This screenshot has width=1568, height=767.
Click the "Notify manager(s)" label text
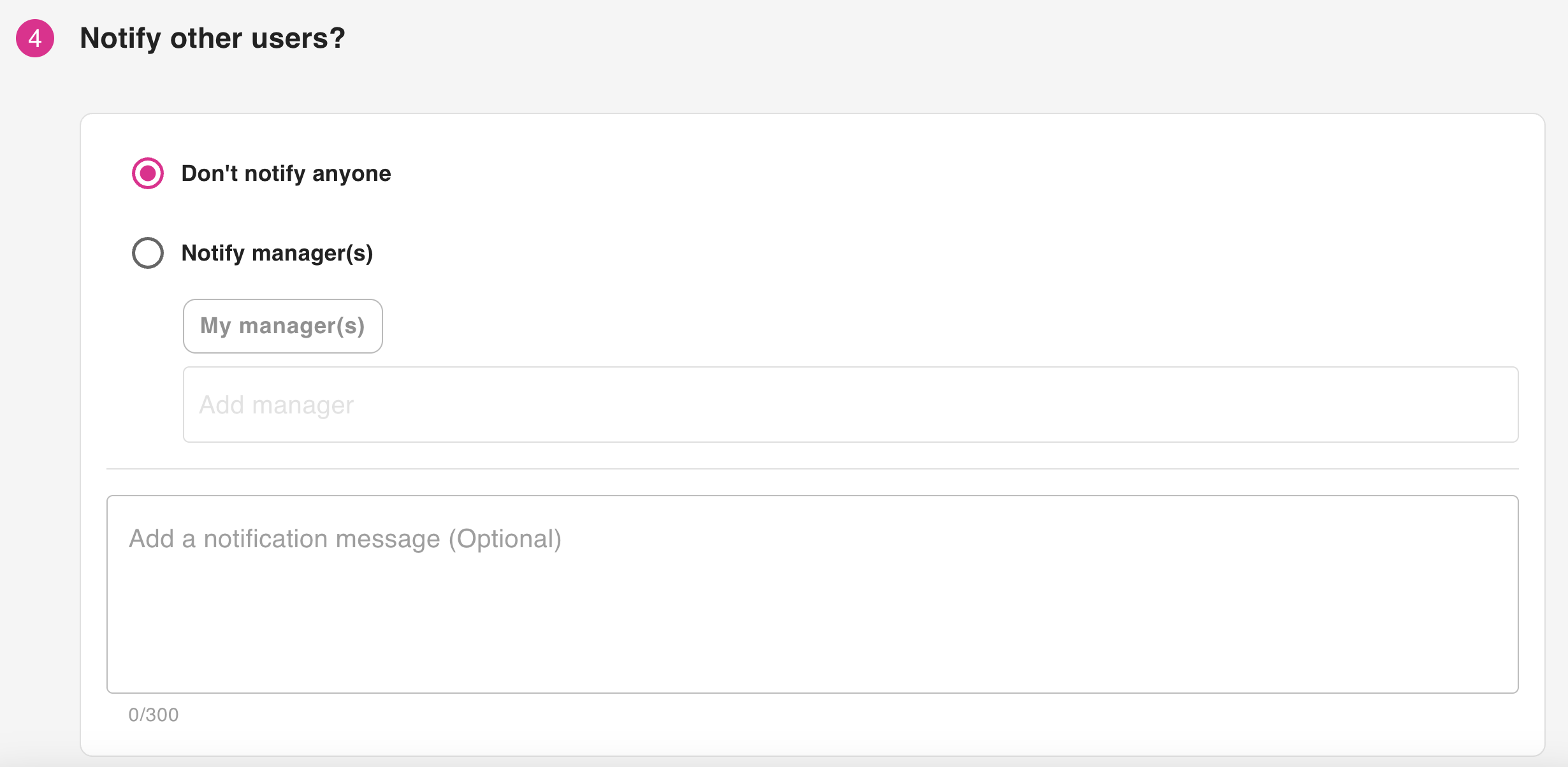point(277,253)
